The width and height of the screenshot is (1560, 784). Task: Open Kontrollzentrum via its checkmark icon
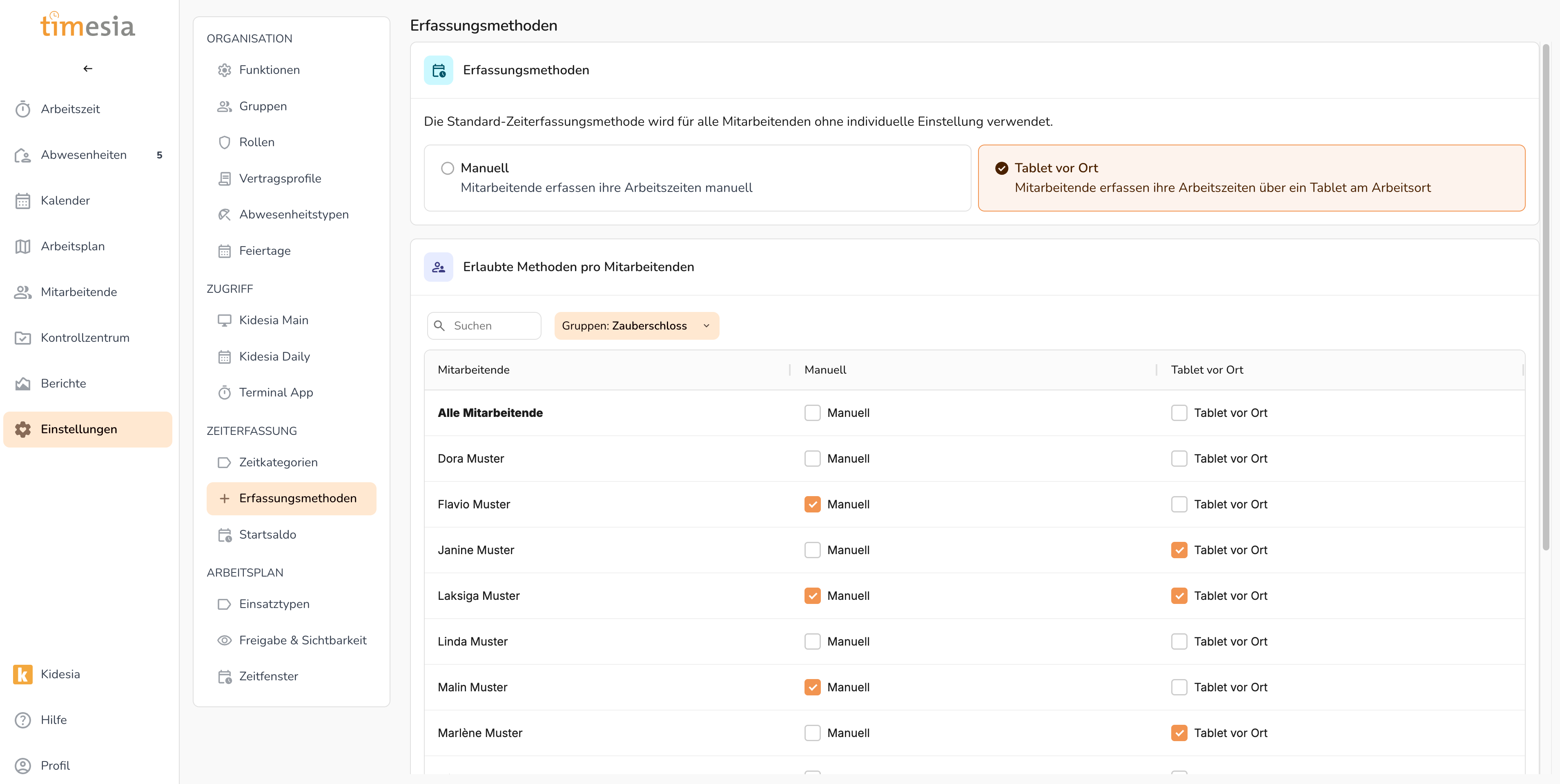coord(22,338)
